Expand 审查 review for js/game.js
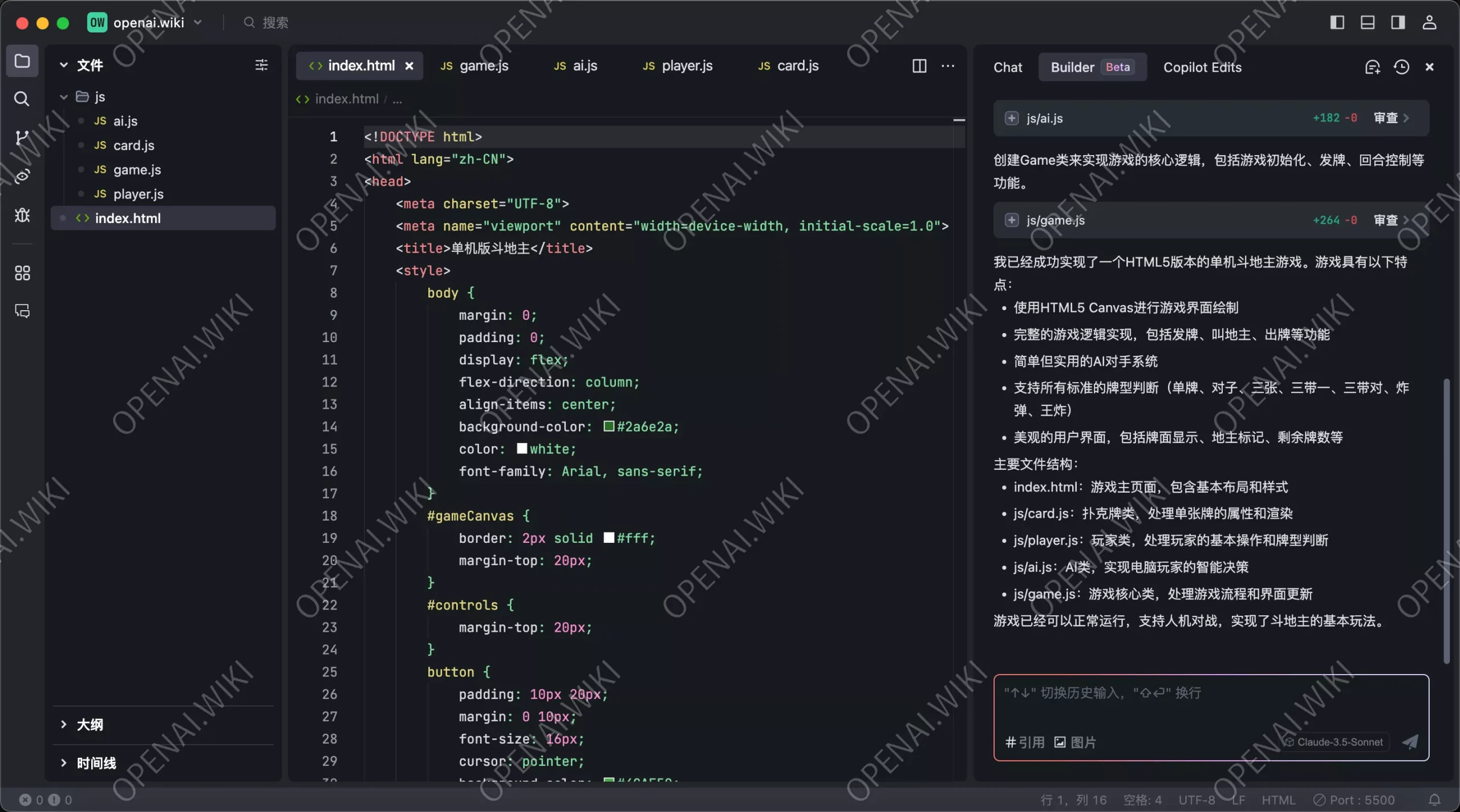 (x=1391, y=220)
